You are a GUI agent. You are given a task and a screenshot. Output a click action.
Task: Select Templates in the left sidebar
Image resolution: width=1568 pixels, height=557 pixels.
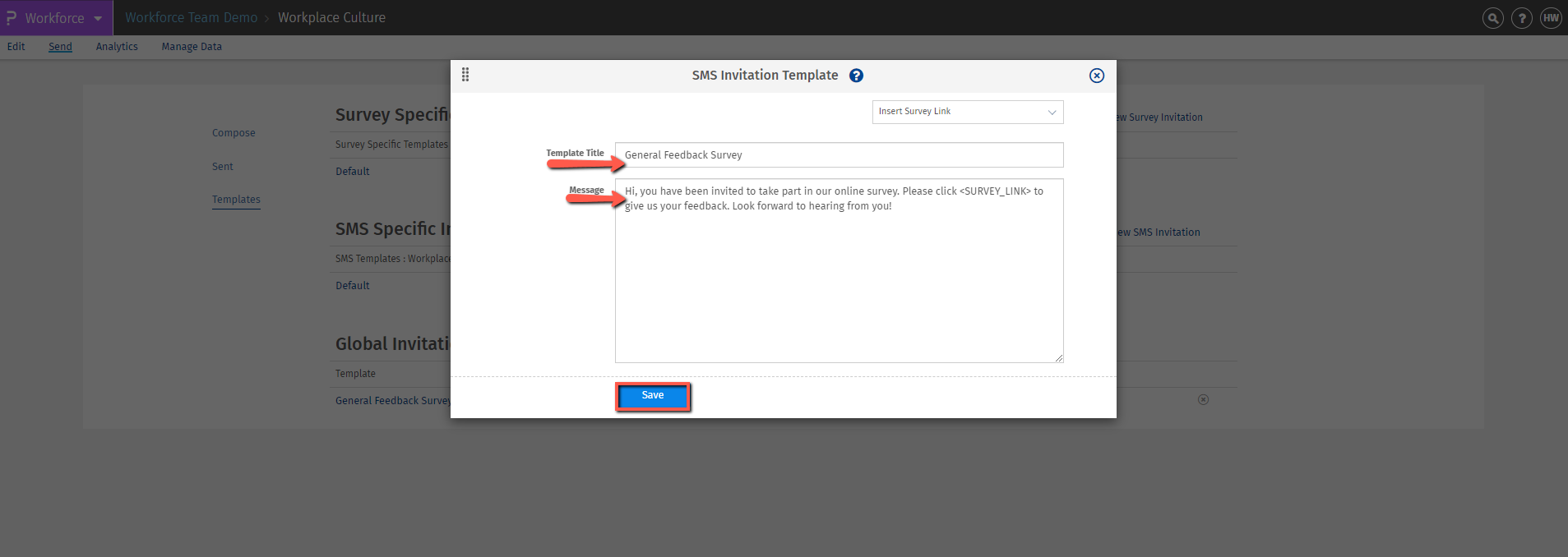pos(236,200)
